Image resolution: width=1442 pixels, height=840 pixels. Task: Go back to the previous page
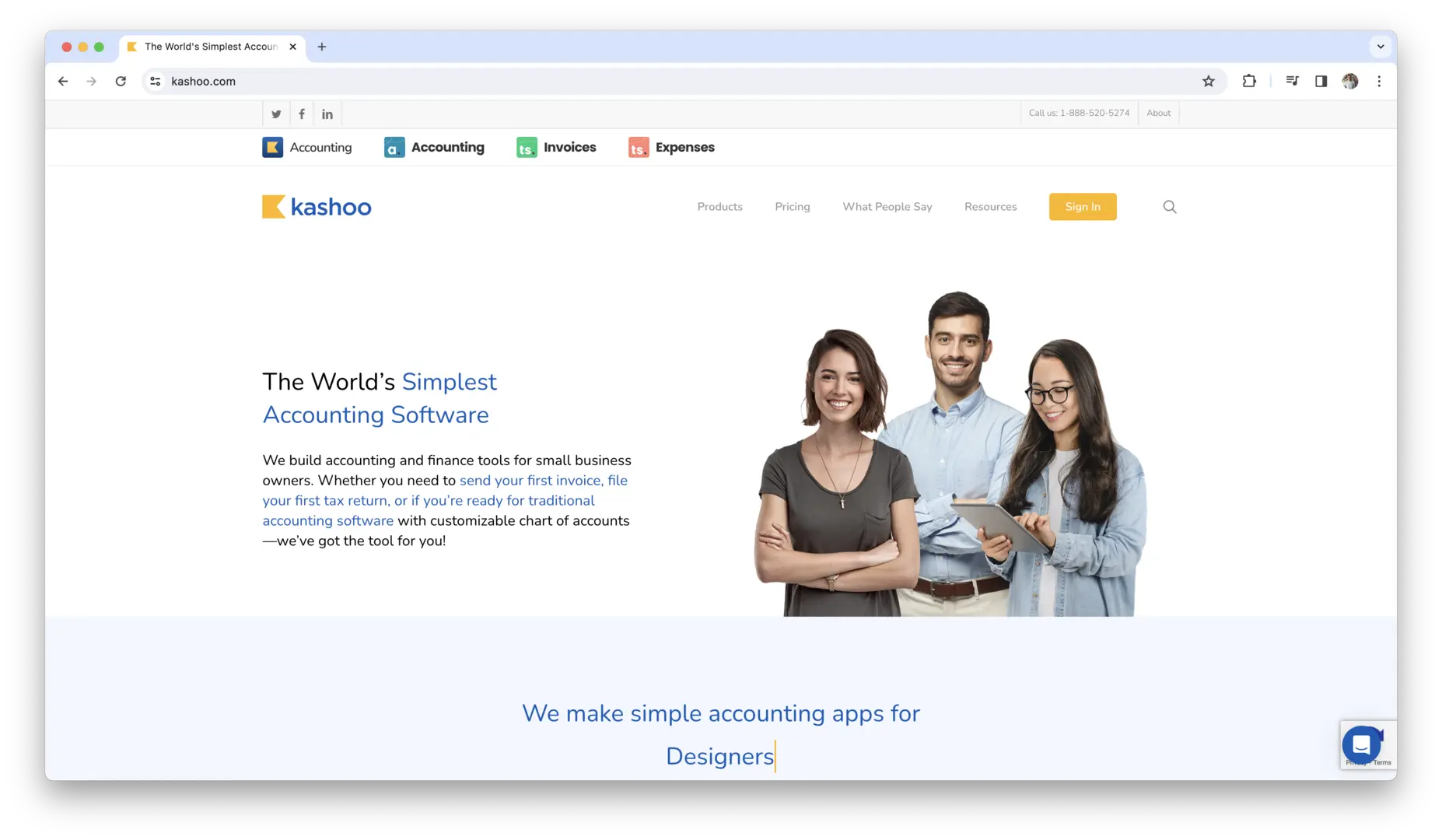pos(63,81)
